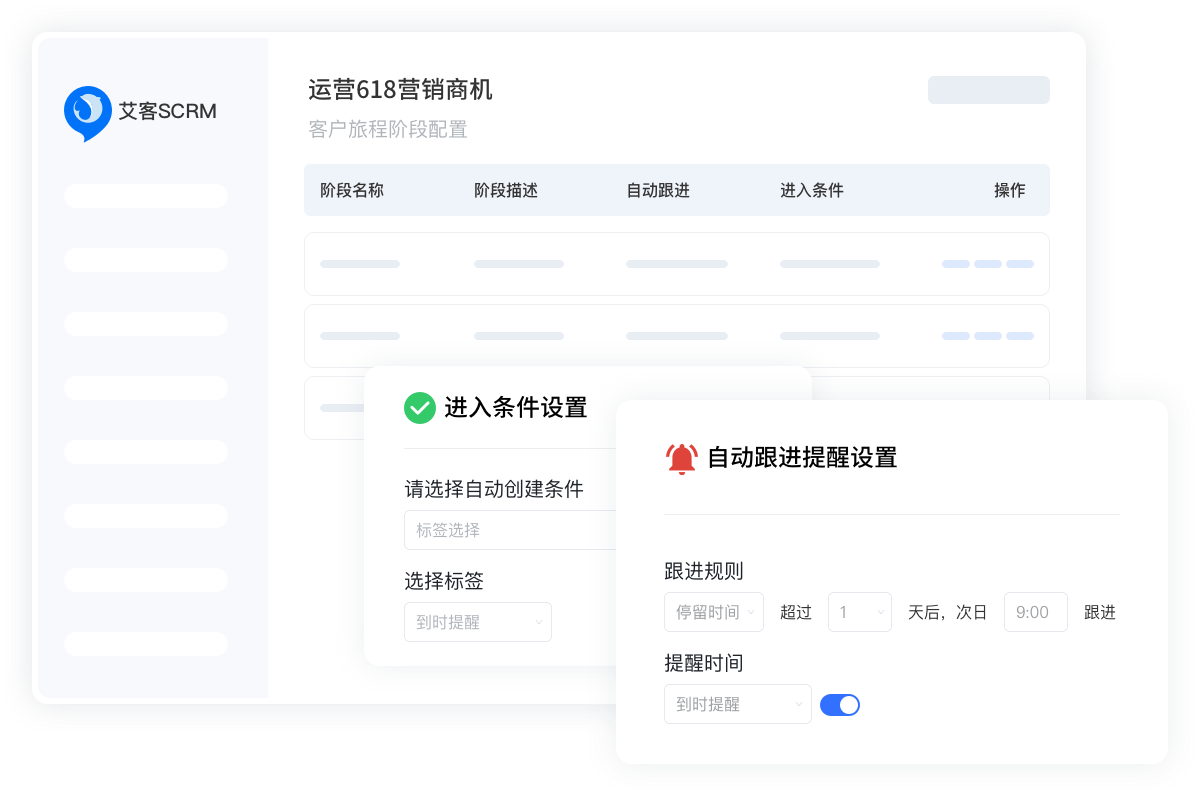Click the 艾客SCRM logo icon

click(x=87, y=112)
